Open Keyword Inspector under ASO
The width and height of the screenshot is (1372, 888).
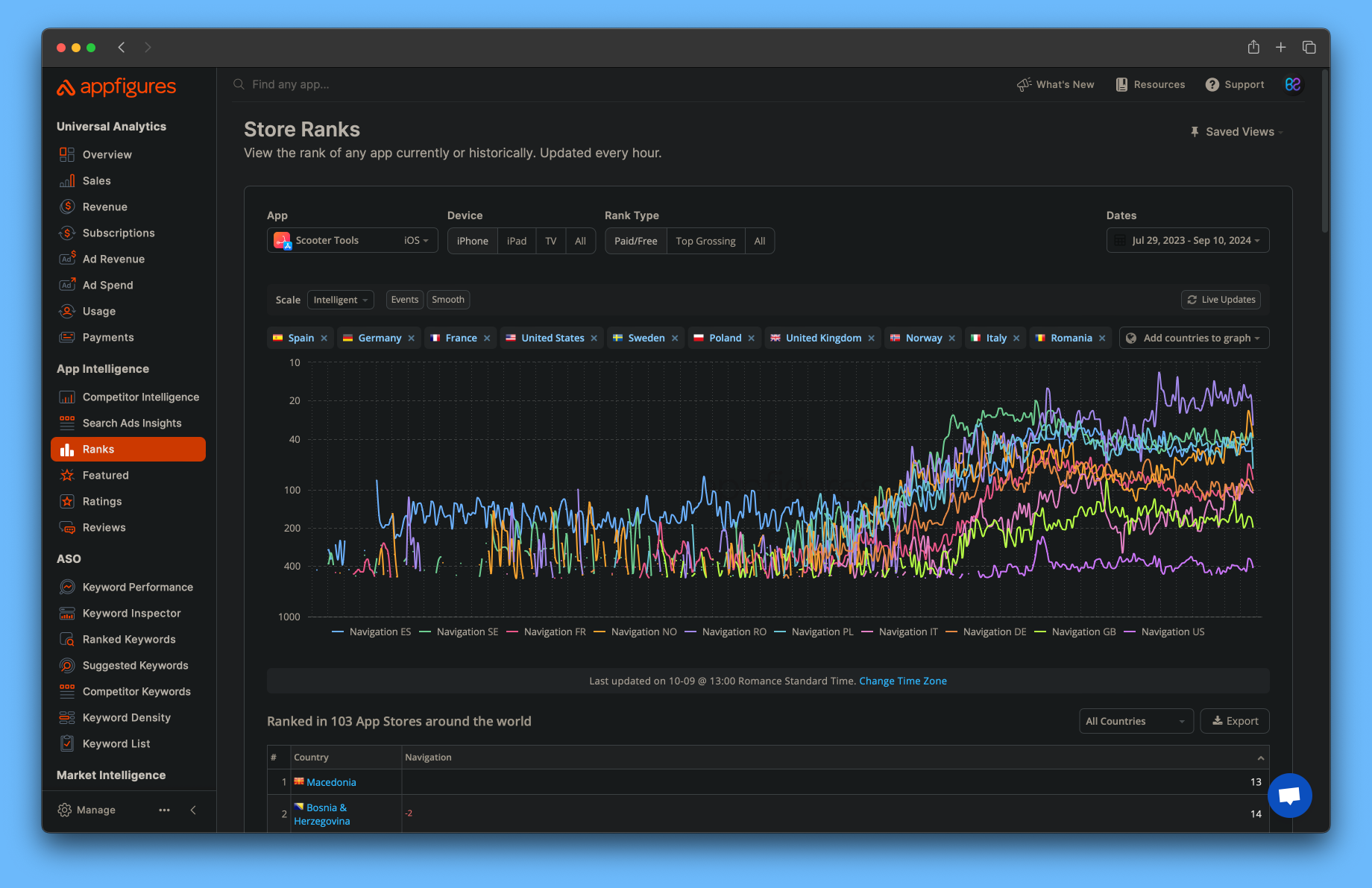(x=132, y=613)
